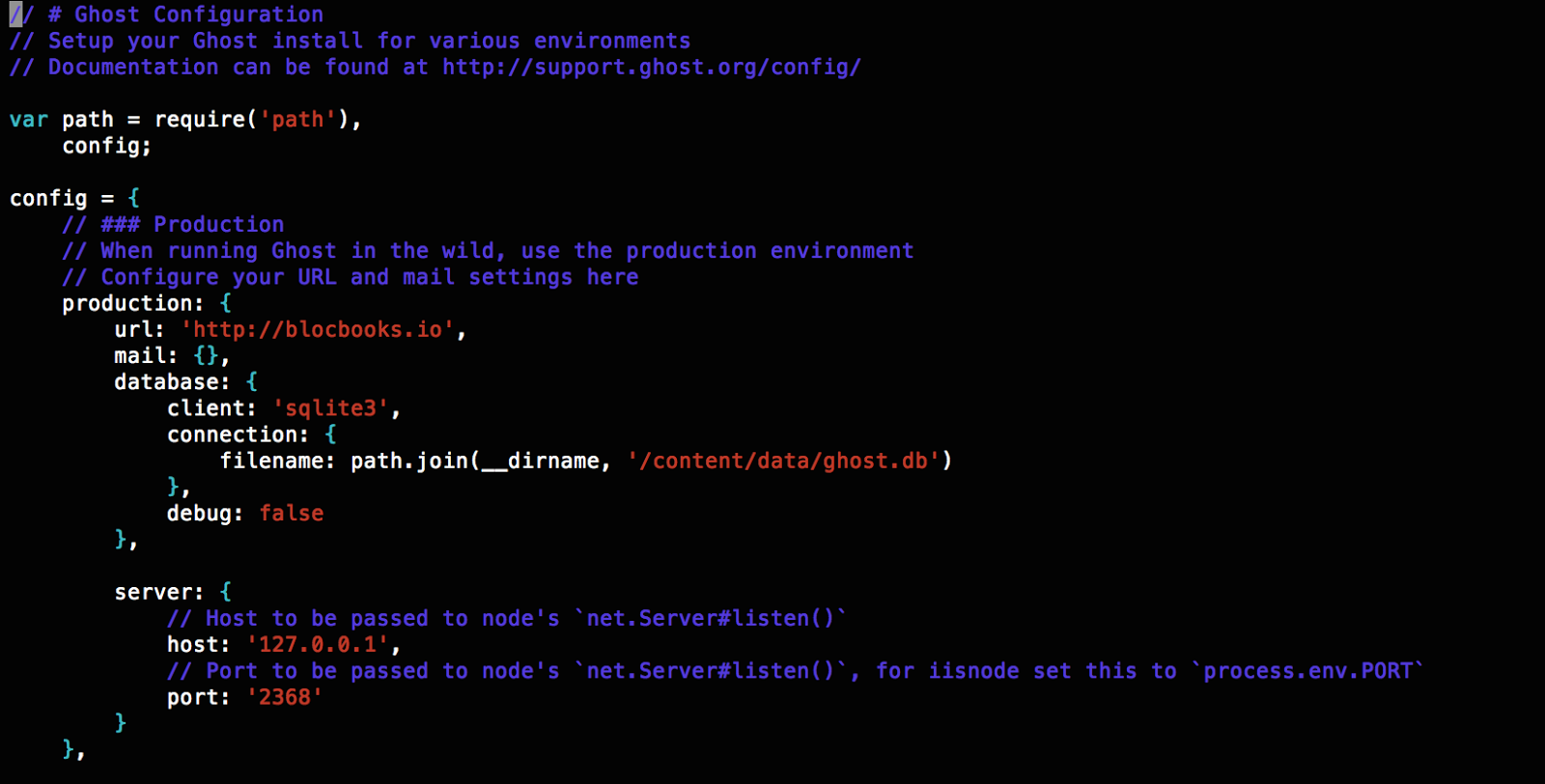Click the opening brace after 'database:'
1545x784 pixels.
(252, 382)
